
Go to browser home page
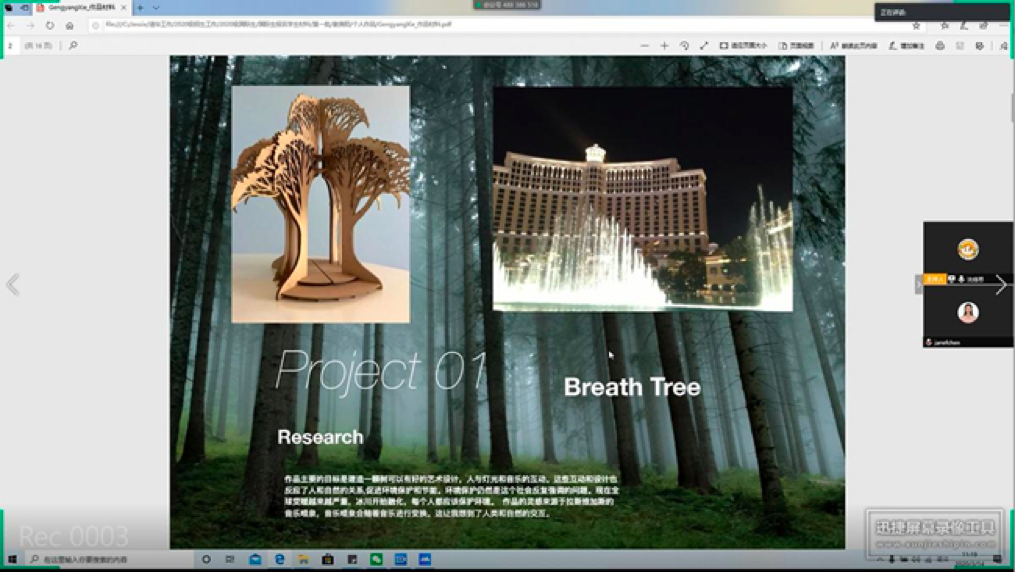tap(70, 25)
